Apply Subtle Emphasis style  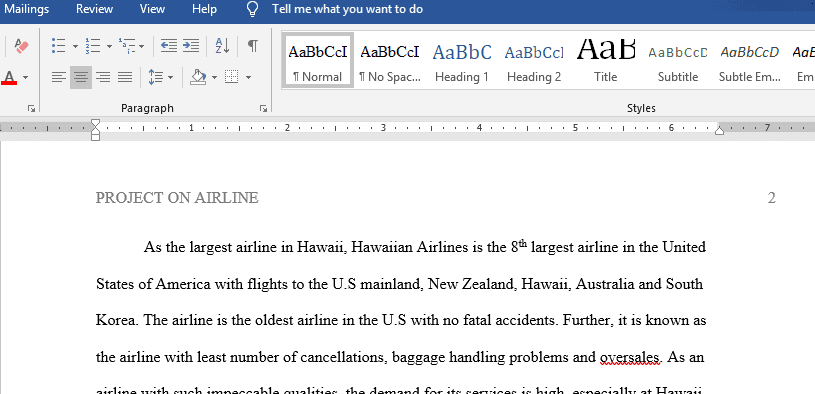pos(750,61)
